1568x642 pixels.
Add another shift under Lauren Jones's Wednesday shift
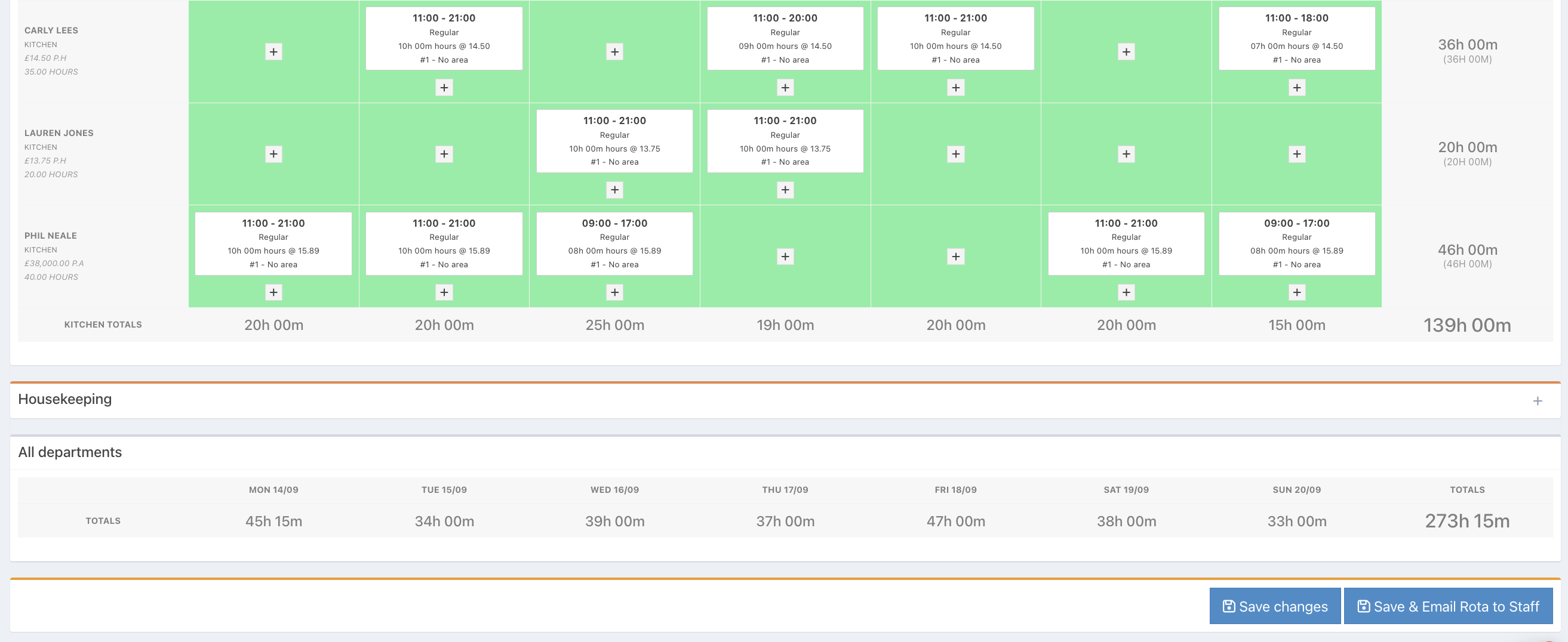click(x=615, y=190)
